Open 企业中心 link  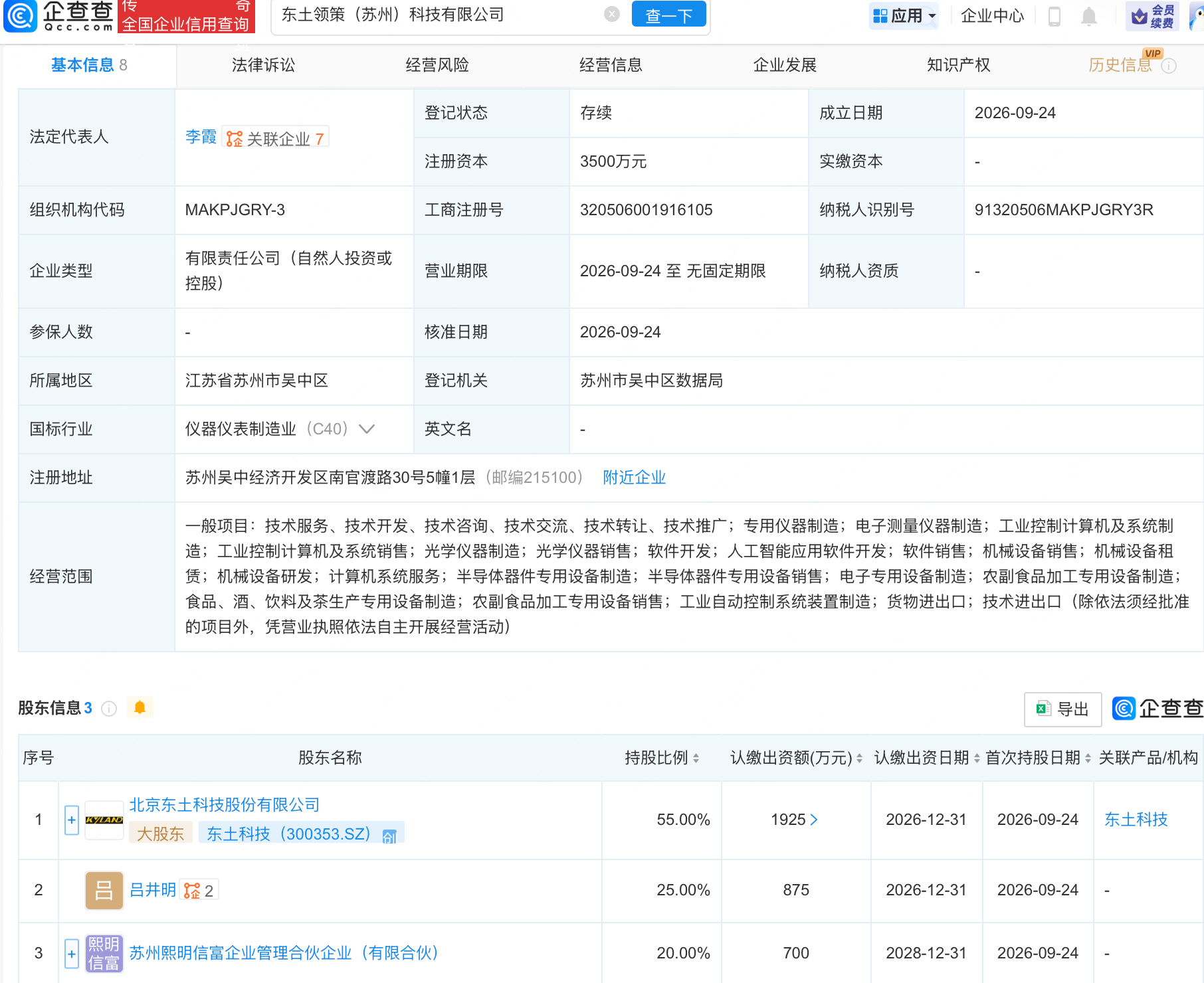(x=992, y=15)
